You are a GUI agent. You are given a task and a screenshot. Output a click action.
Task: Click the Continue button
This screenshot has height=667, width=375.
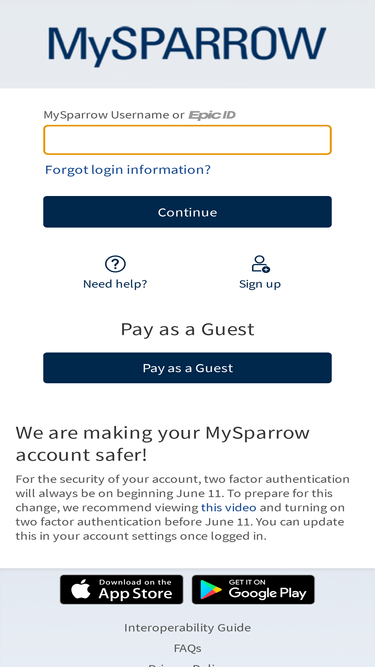(x=187, y=212)
